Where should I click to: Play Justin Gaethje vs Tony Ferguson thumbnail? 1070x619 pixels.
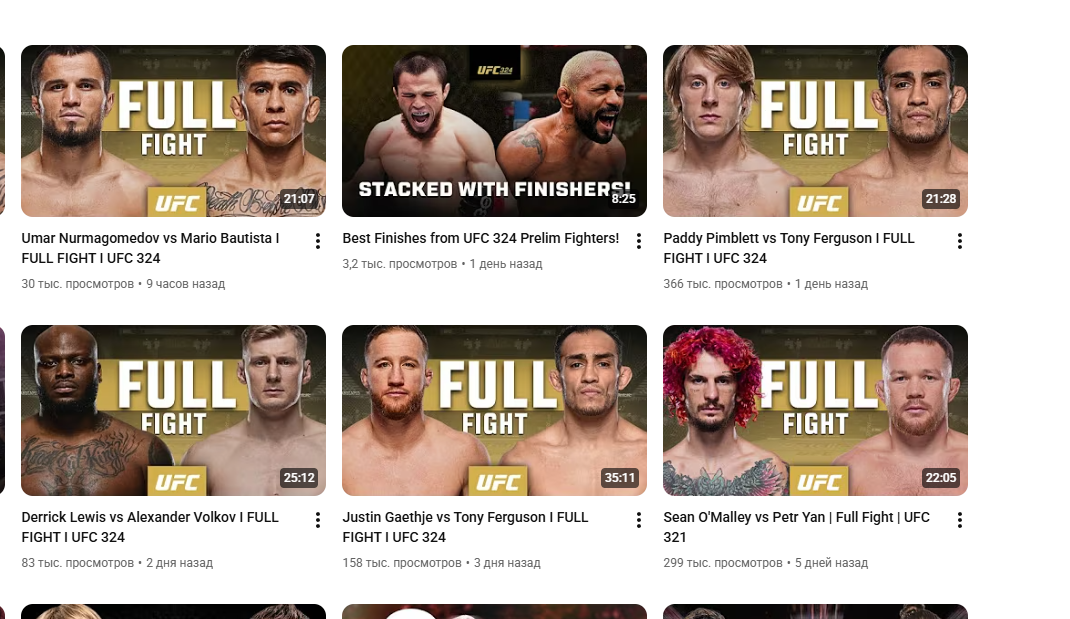click(x=494, y=410)
